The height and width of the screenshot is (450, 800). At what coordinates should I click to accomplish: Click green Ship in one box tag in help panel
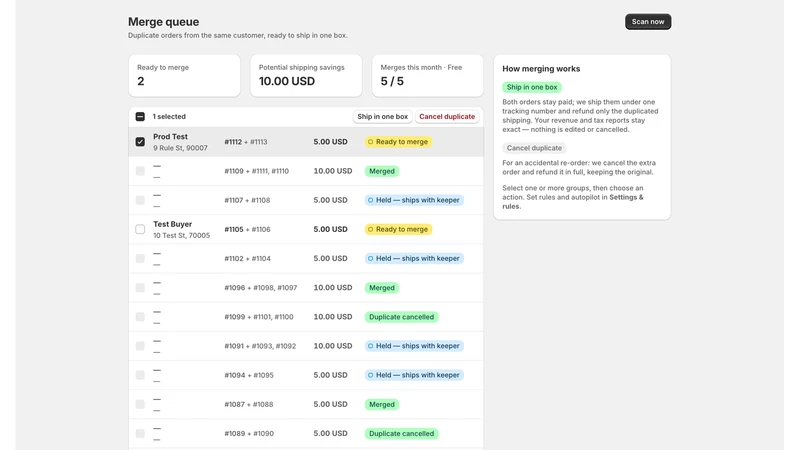pos(532,87)
